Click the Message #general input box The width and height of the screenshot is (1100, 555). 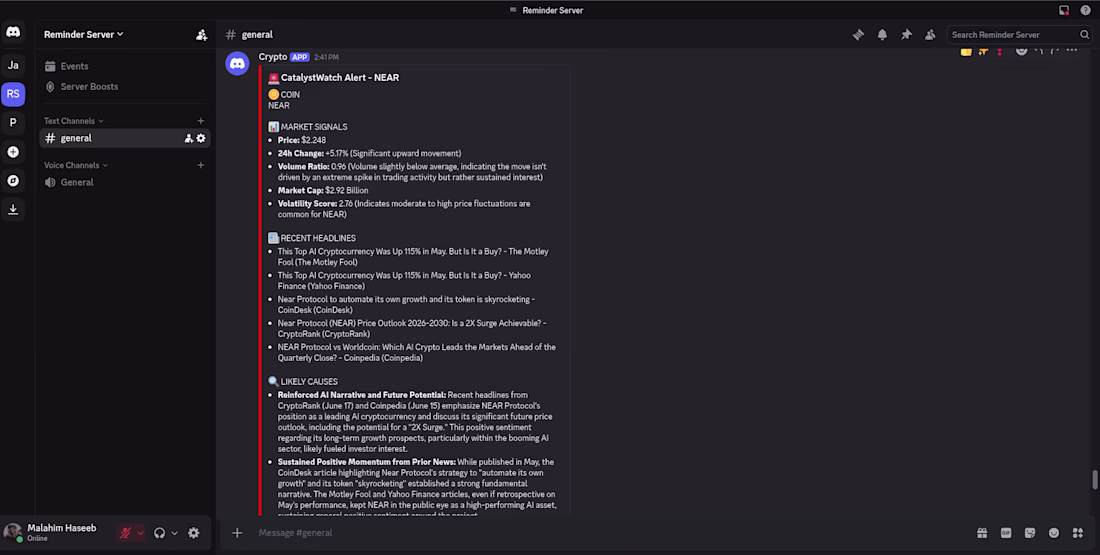[x=610, y=533]
